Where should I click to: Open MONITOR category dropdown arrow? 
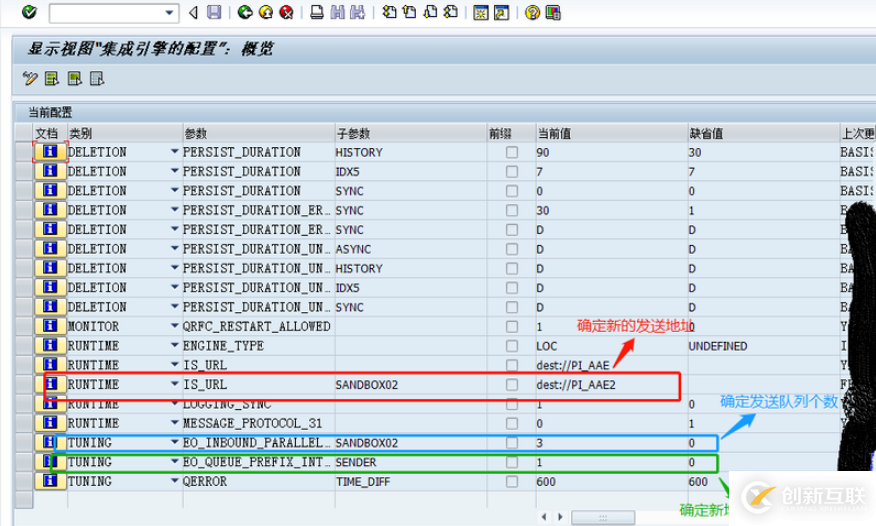click(175, 326)
